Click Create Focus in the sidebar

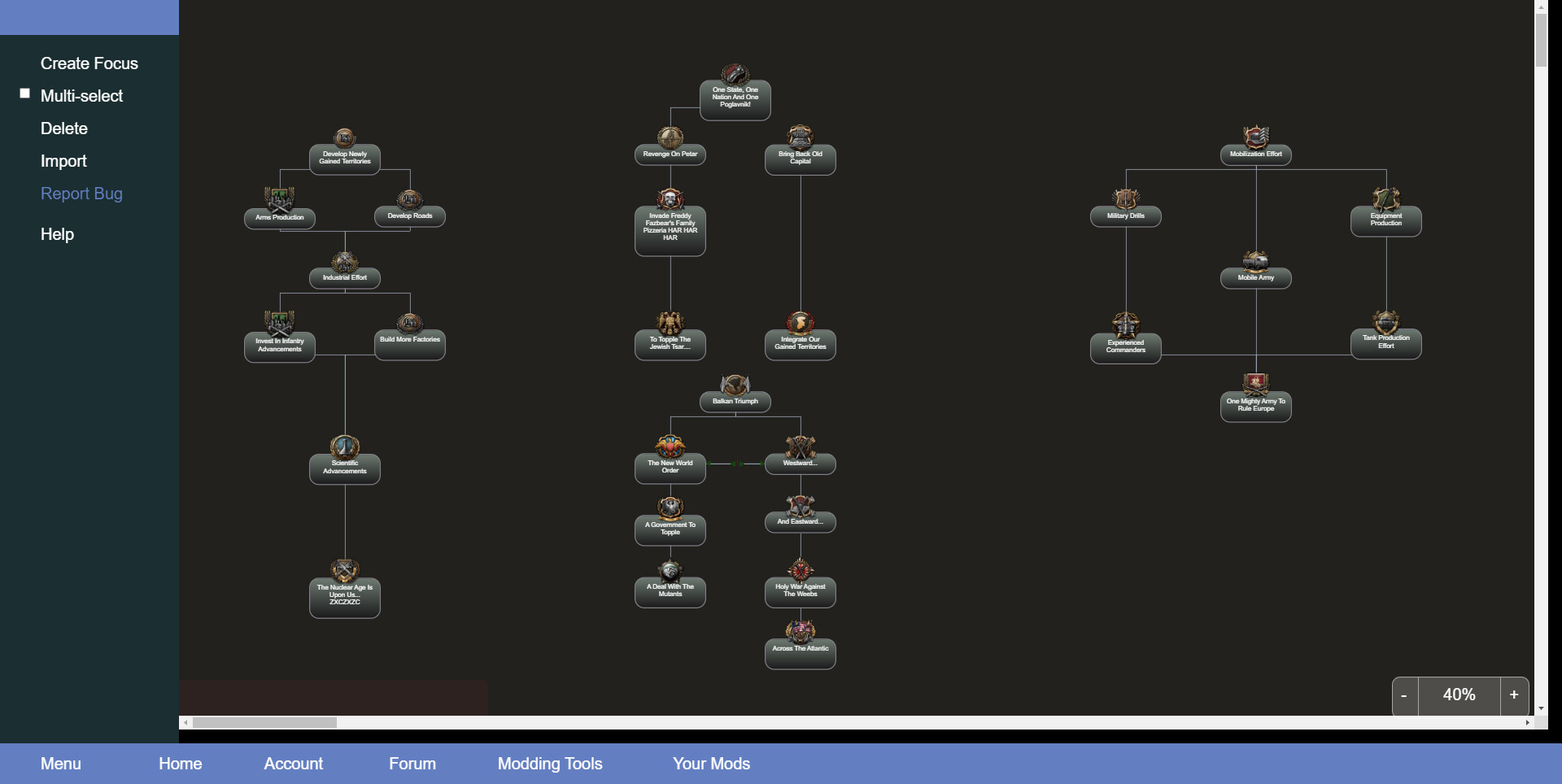[89, 63]
